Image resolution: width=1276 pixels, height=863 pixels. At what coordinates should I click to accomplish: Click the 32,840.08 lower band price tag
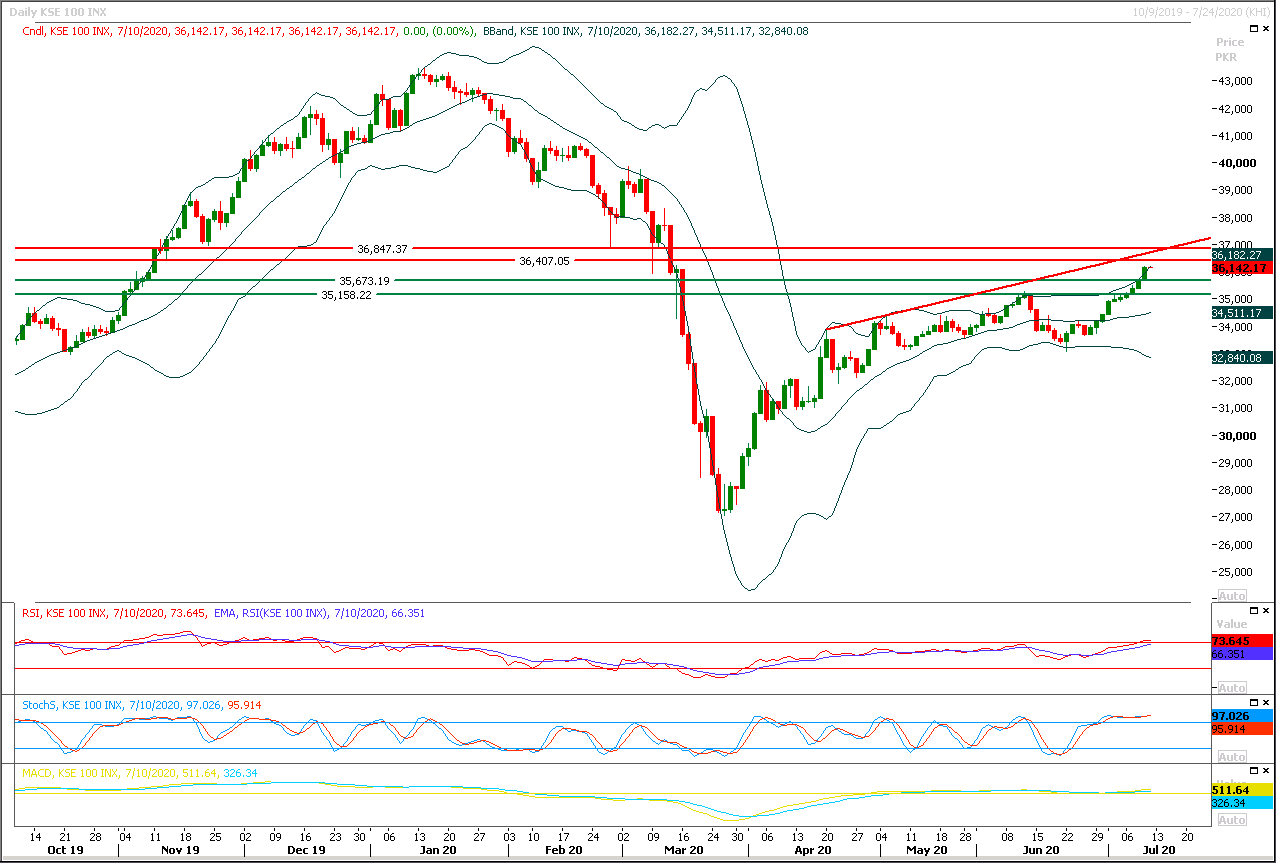1241,357
